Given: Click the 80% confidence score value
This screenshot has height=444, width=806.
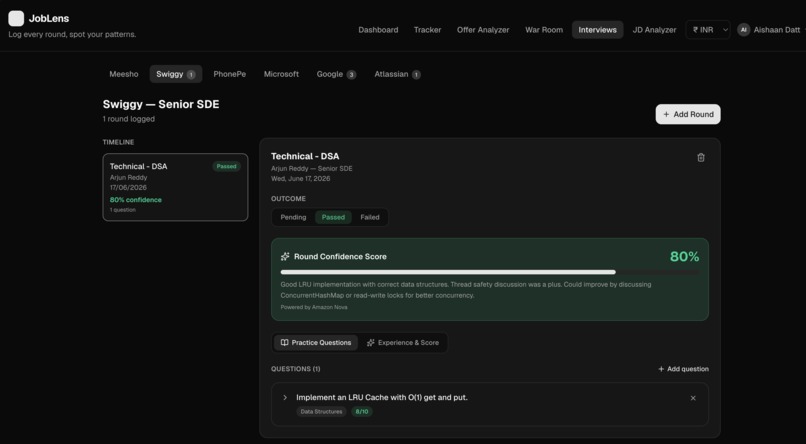Looking at the screenshot, I should pos(684,256).
